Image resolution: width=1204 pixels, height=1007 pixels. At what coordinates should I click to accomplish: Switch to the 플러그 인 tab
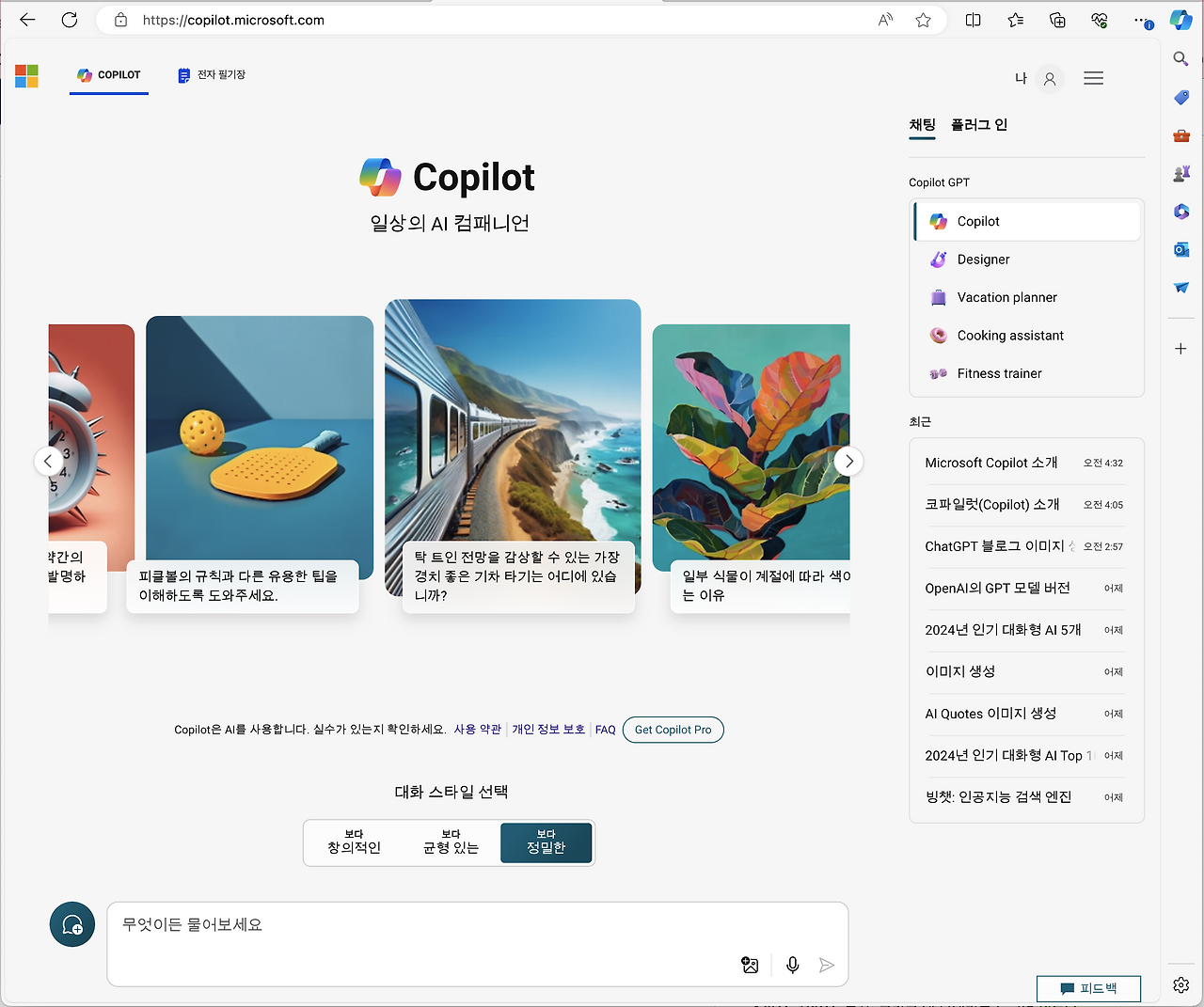click(x=979, y=124)
